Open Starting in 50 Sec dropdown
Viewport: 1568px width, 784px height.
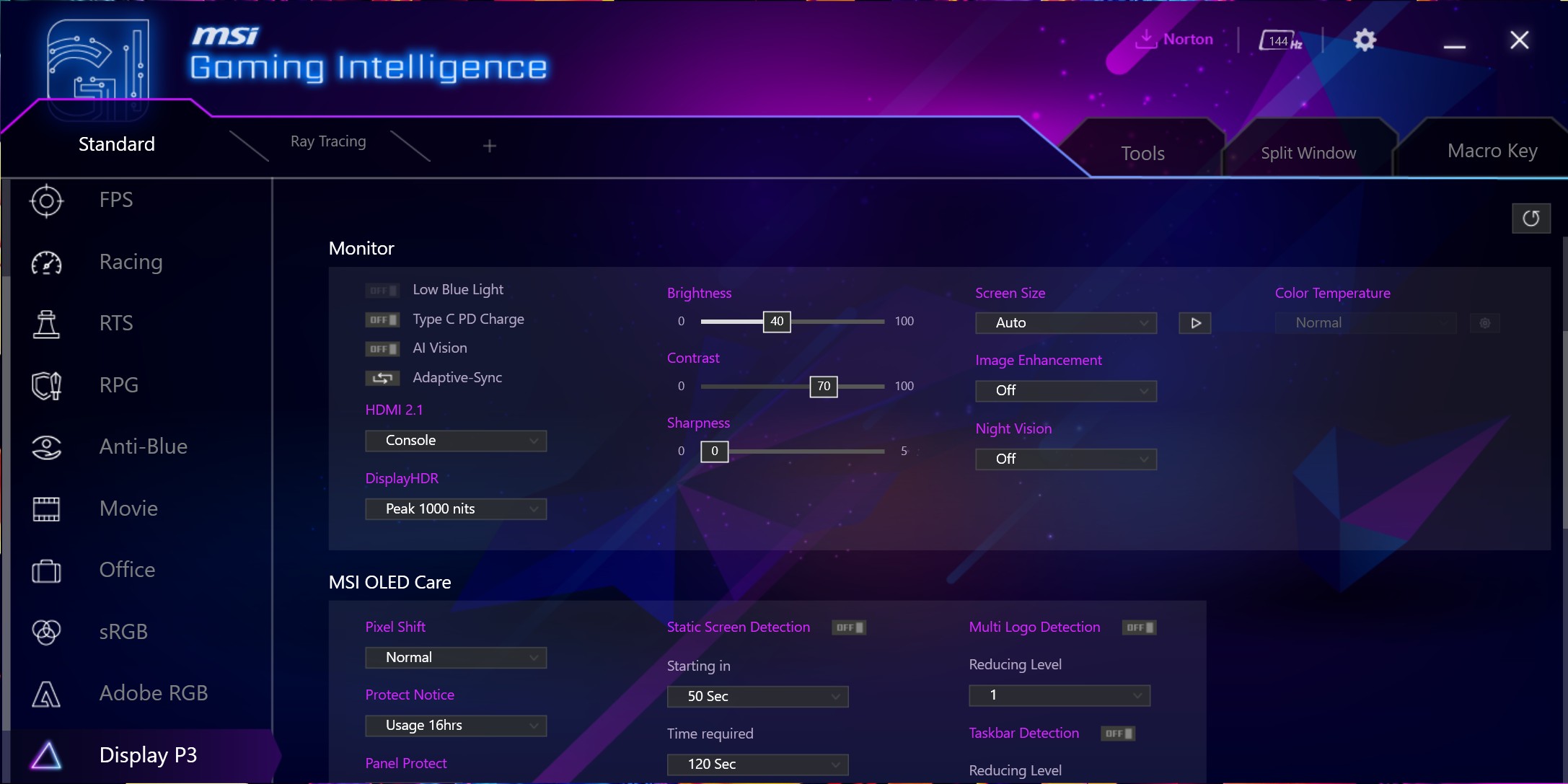(757, 697)
